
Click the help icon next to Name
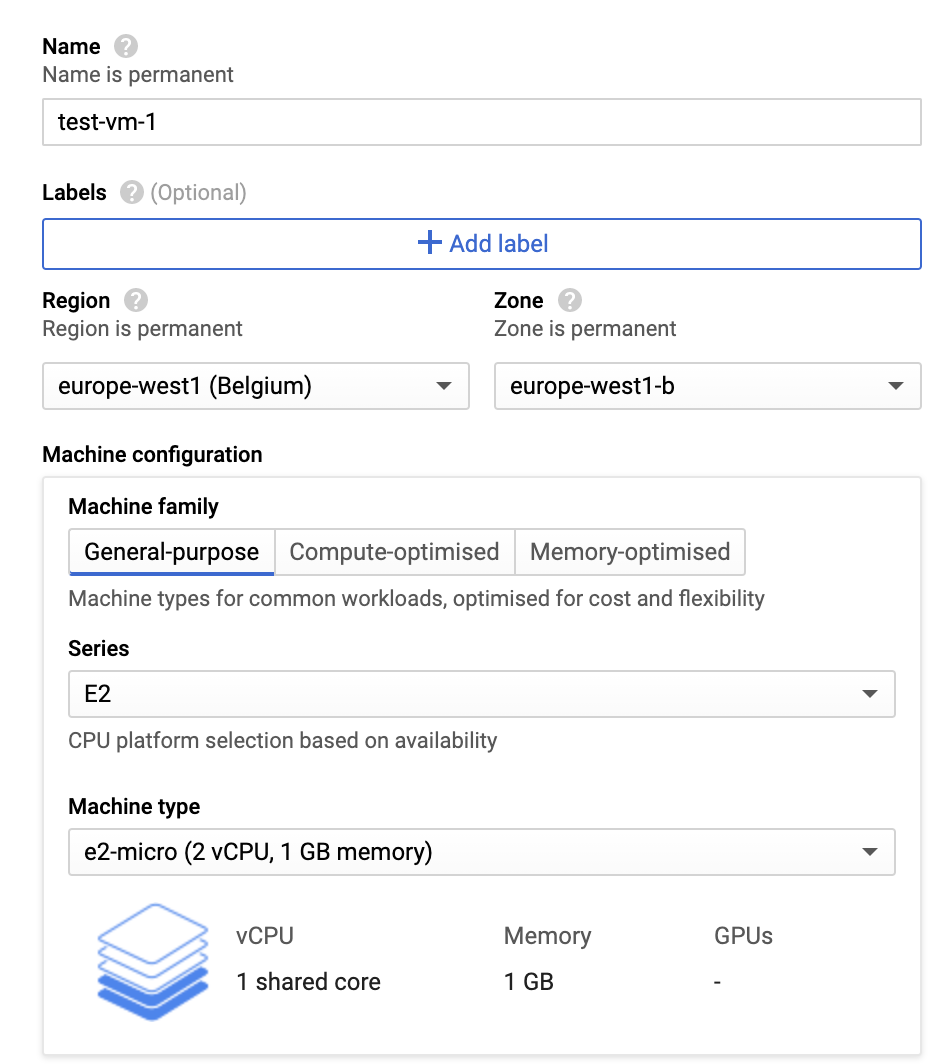point(126,47)
